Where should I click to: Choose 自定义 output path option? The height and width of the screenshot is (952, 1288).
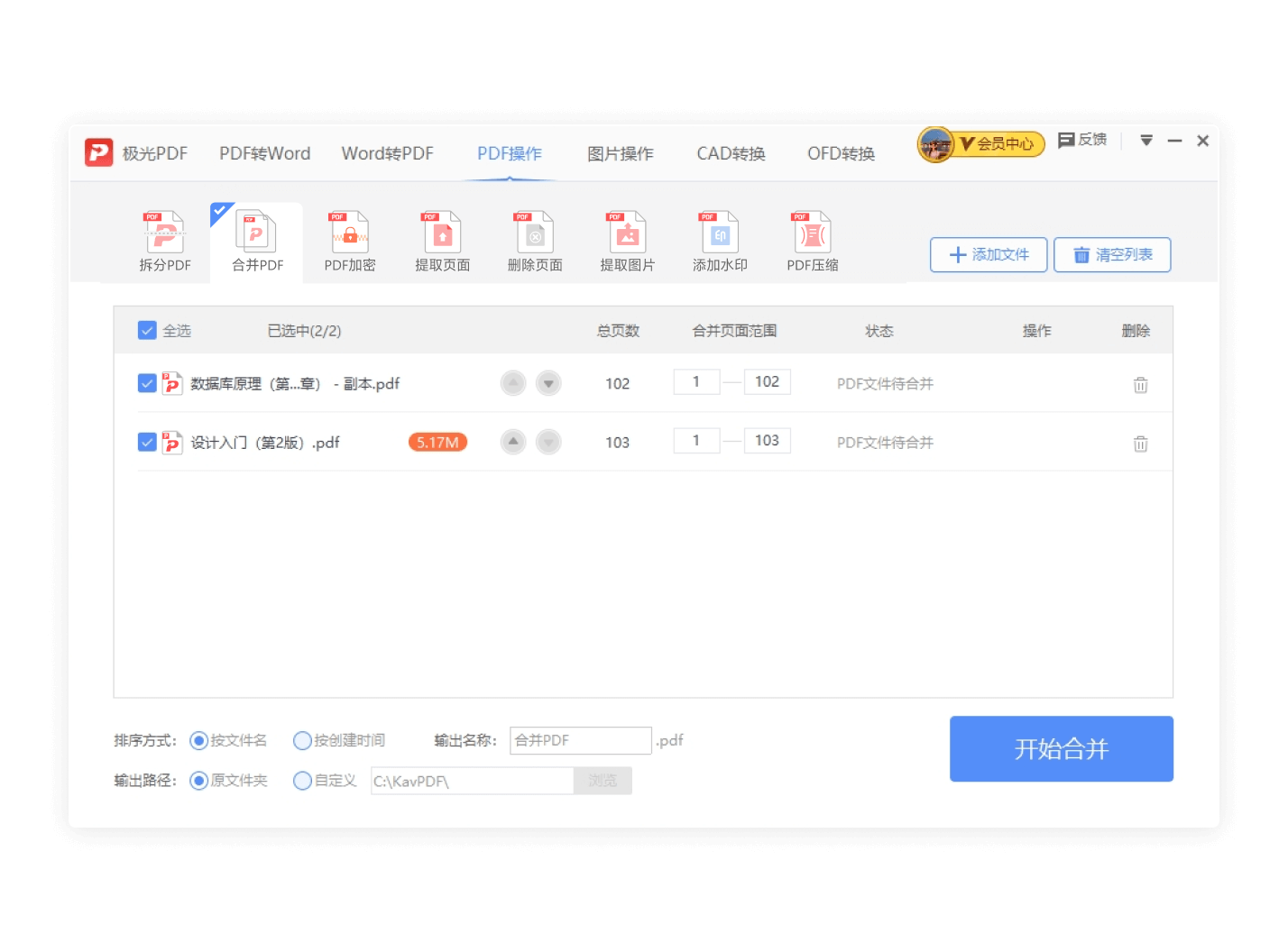(x=302, y=781)
